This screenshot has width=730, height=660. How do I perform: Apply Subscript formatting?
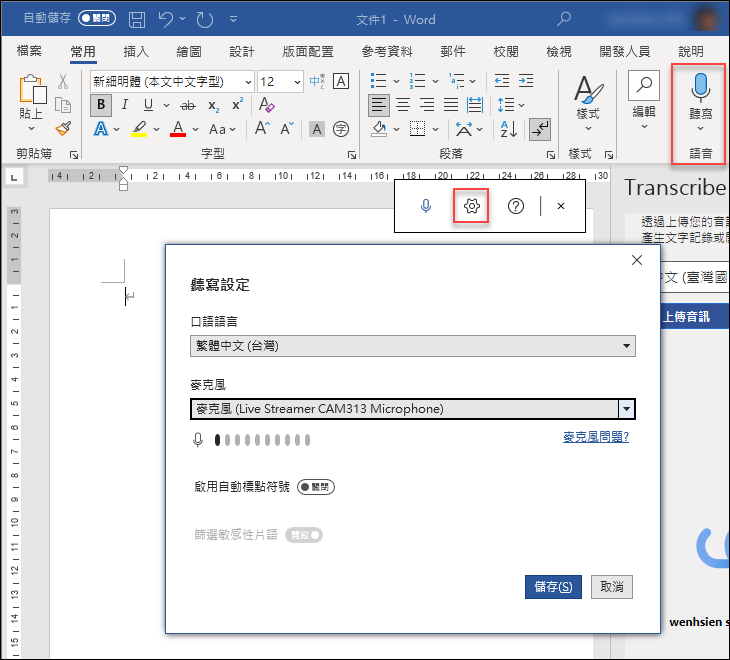(x=213, y=106)
